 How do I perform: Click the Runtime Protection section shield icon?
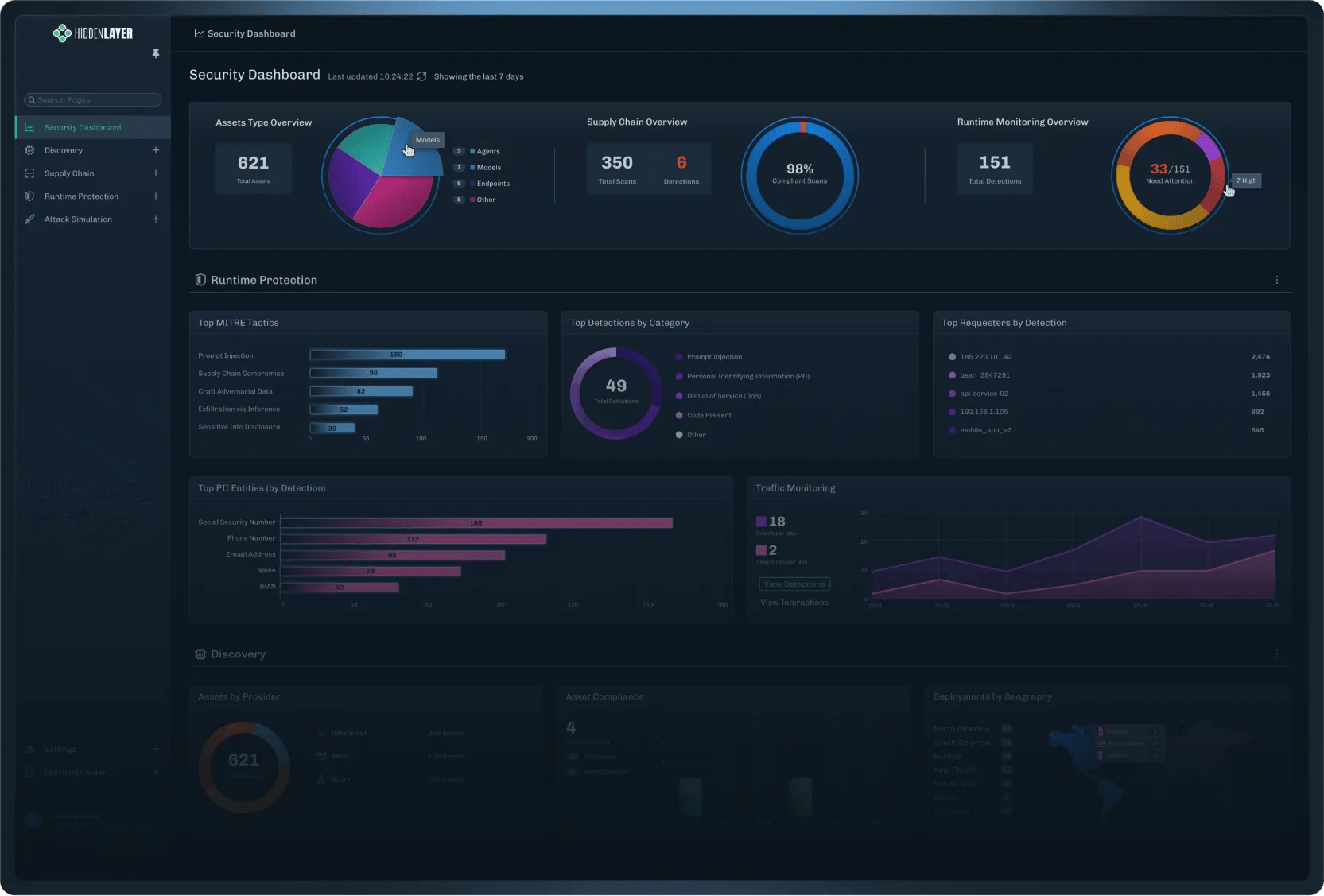200,280
